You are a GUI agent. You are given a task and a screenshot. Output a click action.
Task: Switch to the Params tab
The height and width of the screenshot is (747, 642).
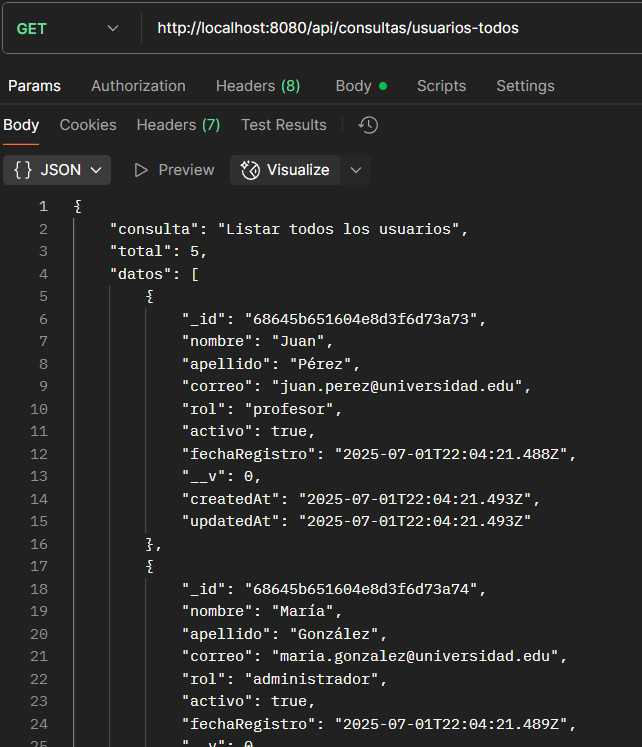[34, 86]
